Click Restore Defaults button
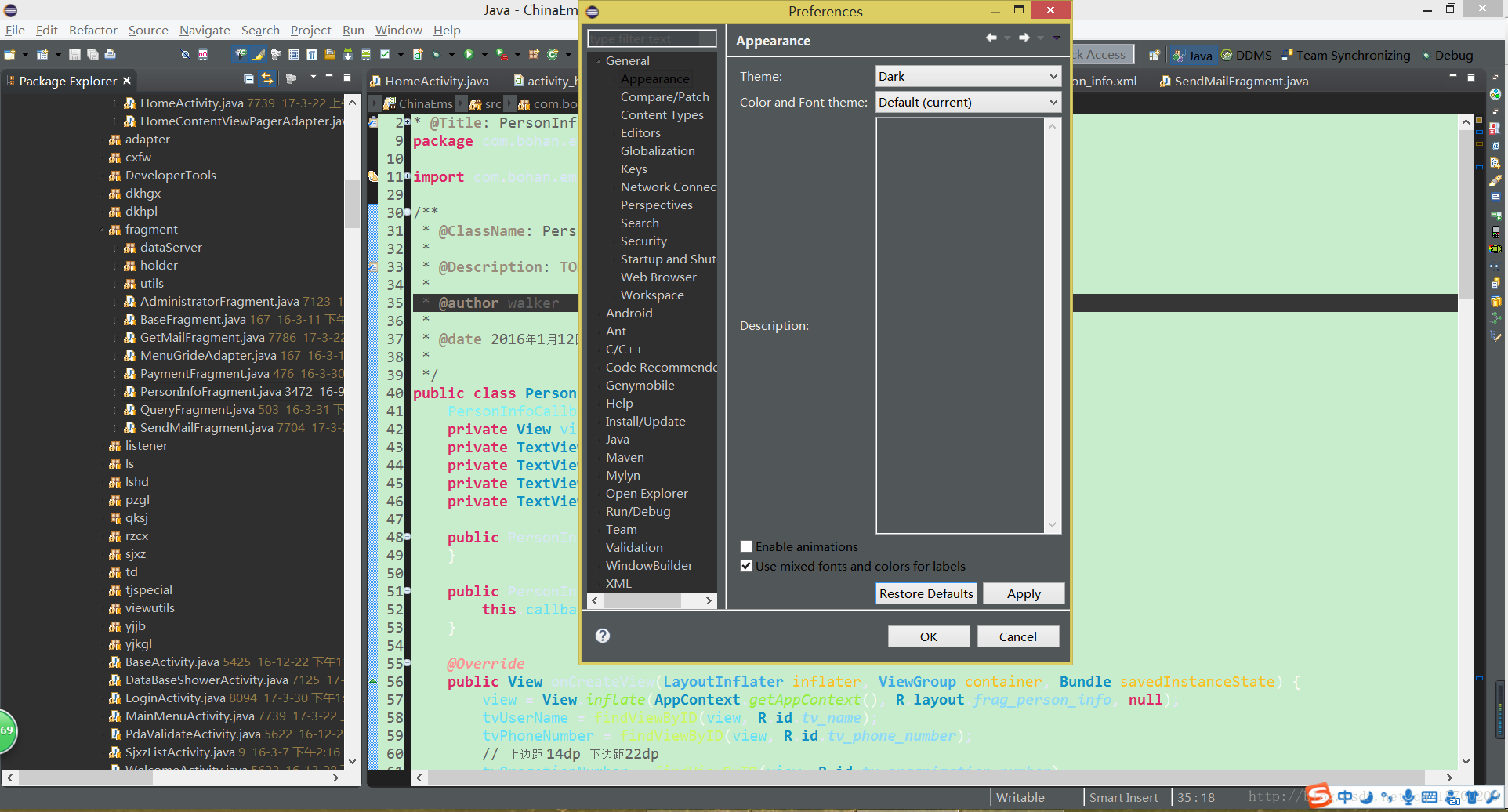This screenshot has width=1508, height=812. [x=926, y=593]
